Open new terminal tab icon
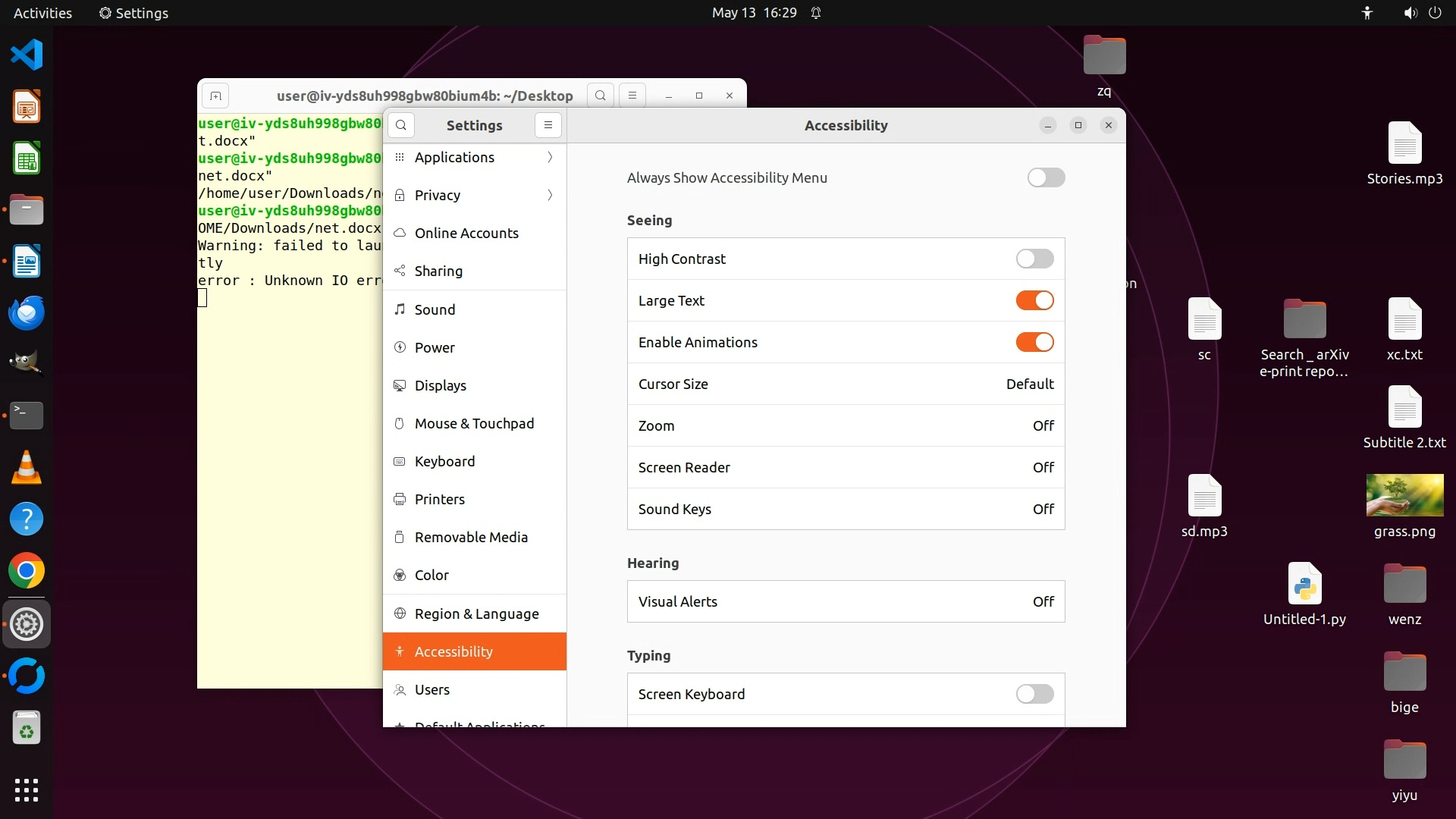This screenshot has width=1456, height=819. pyautogui.click(x=215, y=96)
